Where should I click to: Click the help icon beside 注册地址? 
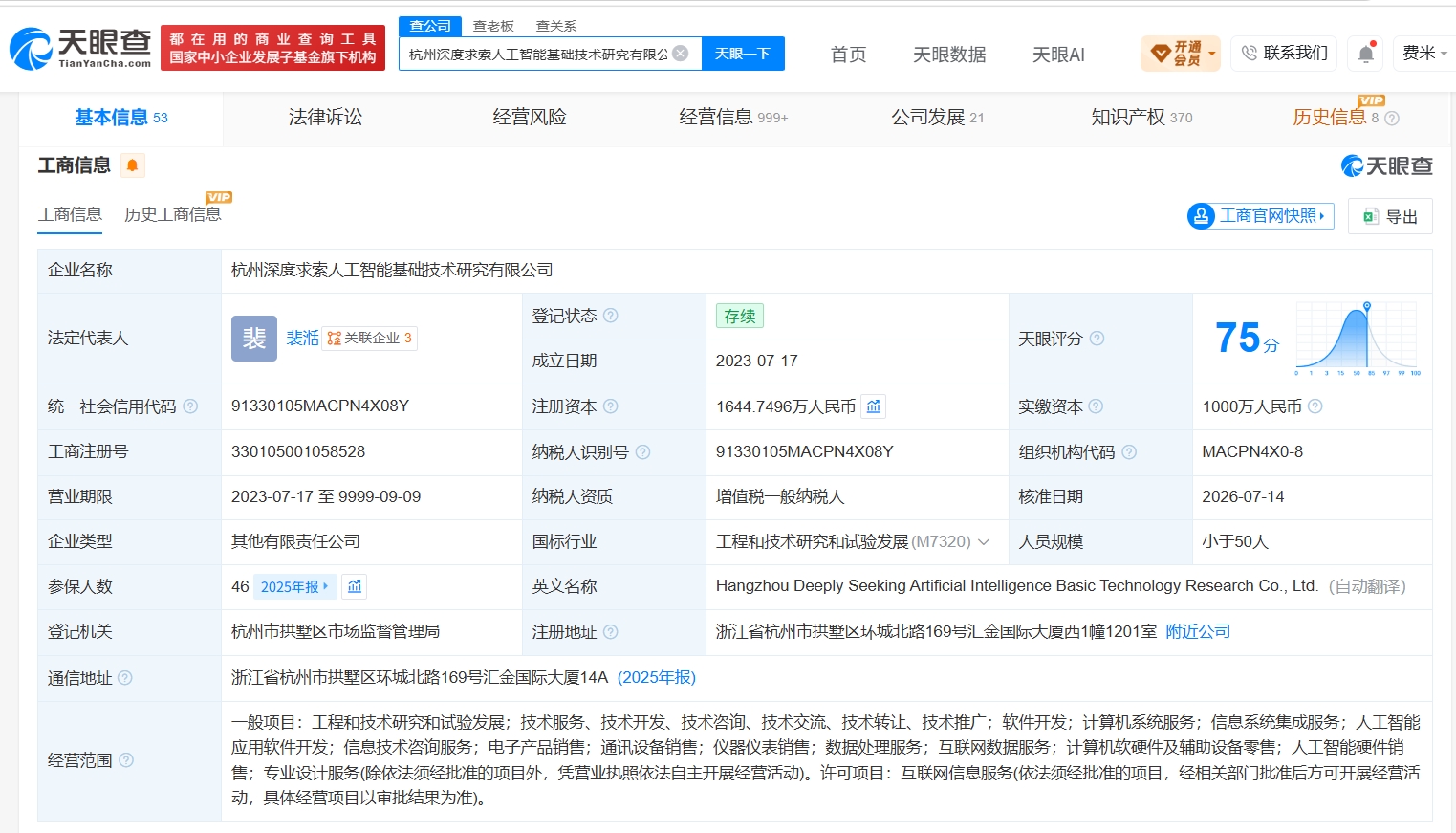(611, 632)
